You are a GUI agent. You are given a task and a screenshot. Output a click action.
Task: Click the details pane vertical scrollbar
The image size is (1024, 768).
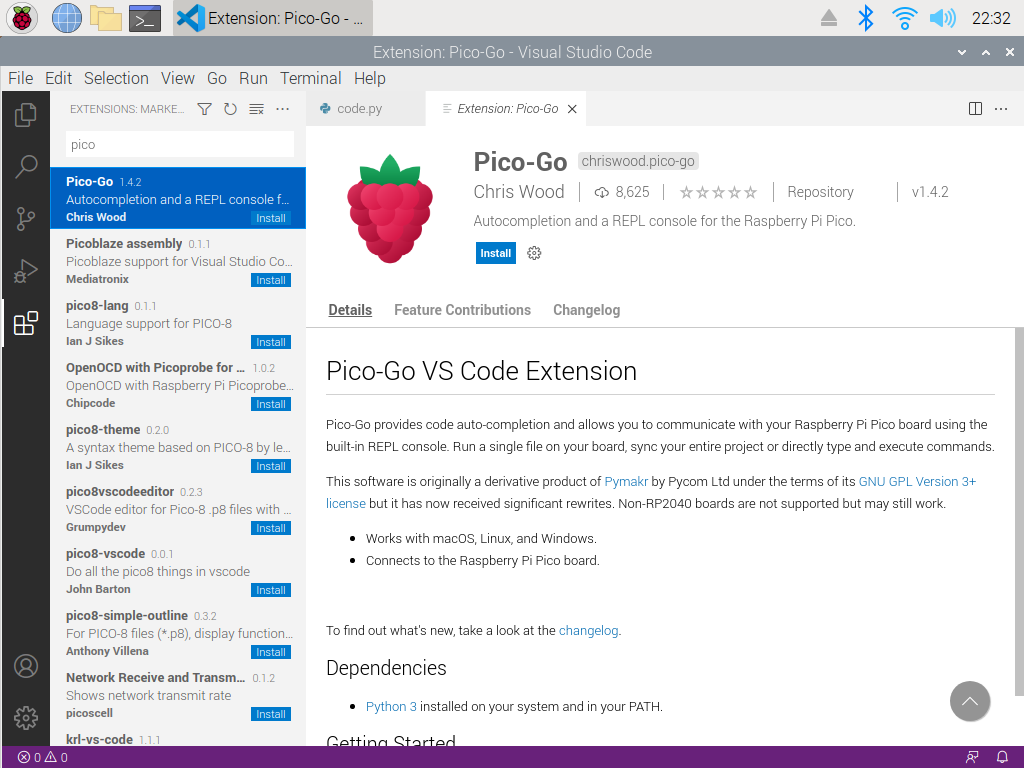point(1019,512)
